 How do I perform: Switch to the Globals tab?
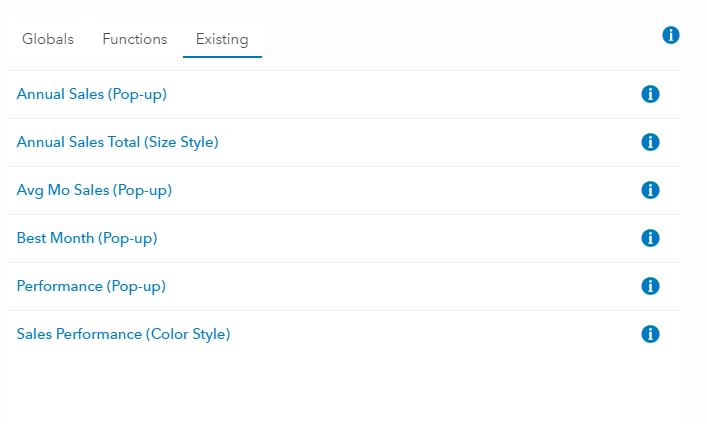coord(48,39)
